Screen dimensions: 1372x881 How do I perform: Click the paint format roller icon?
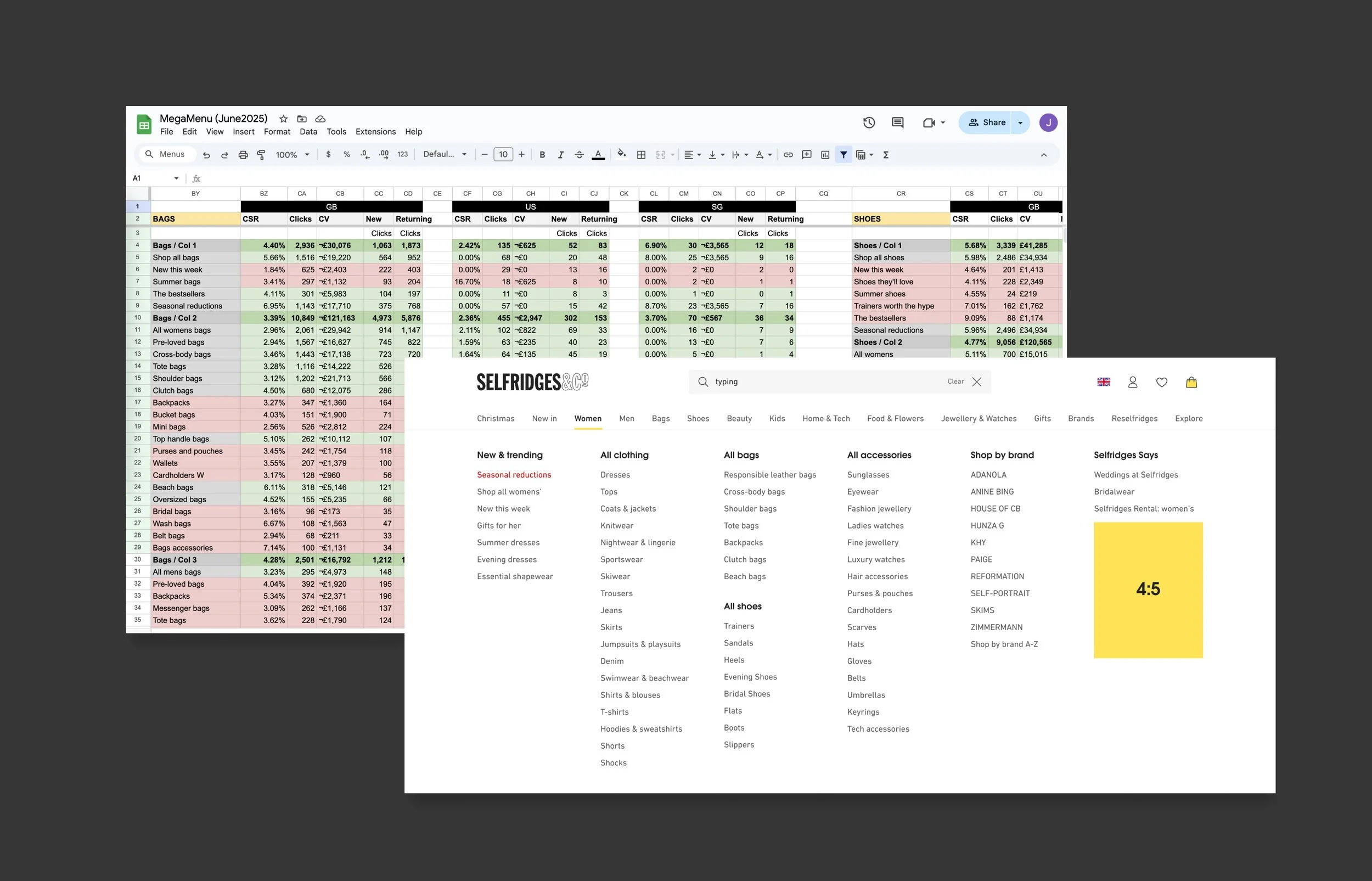[261, 154]
